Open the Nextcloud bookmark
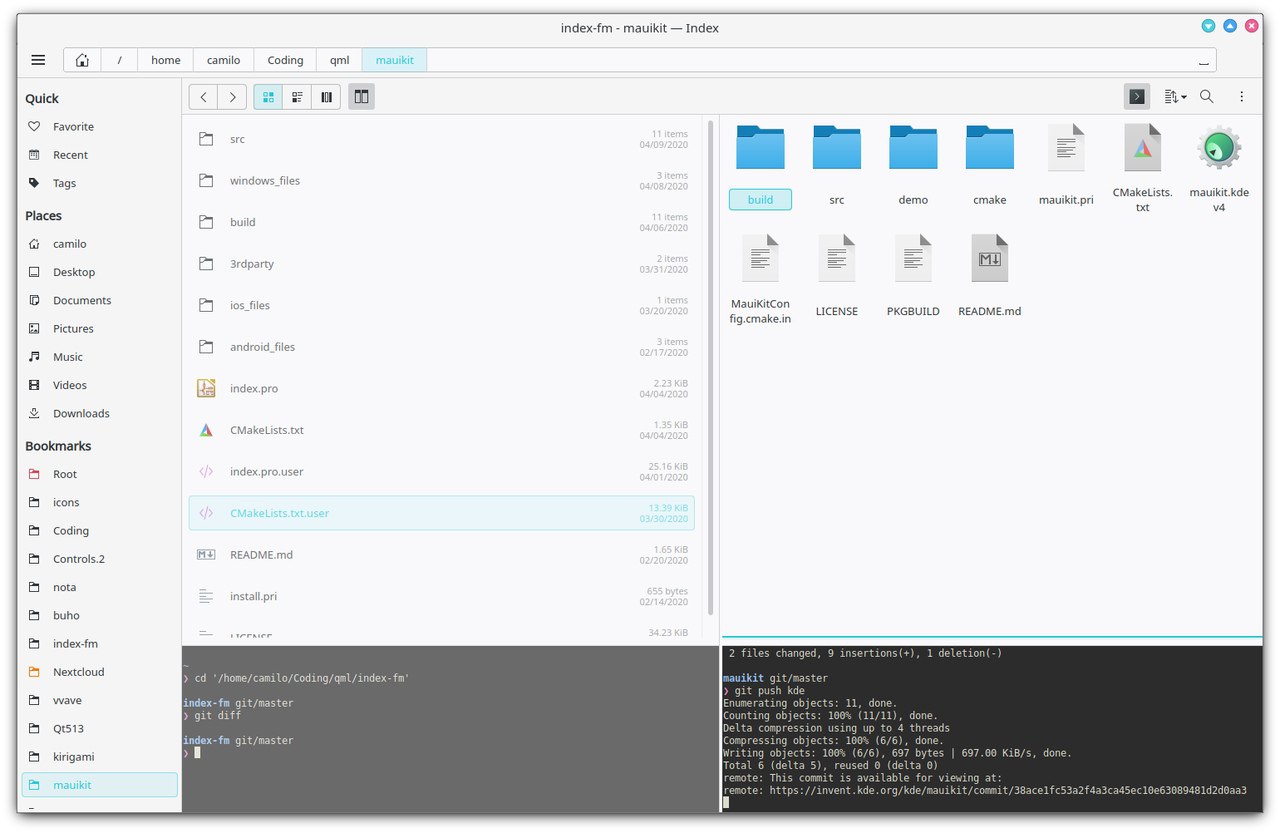The height and width of the screenshot is (833, 1280). (100, 672)
